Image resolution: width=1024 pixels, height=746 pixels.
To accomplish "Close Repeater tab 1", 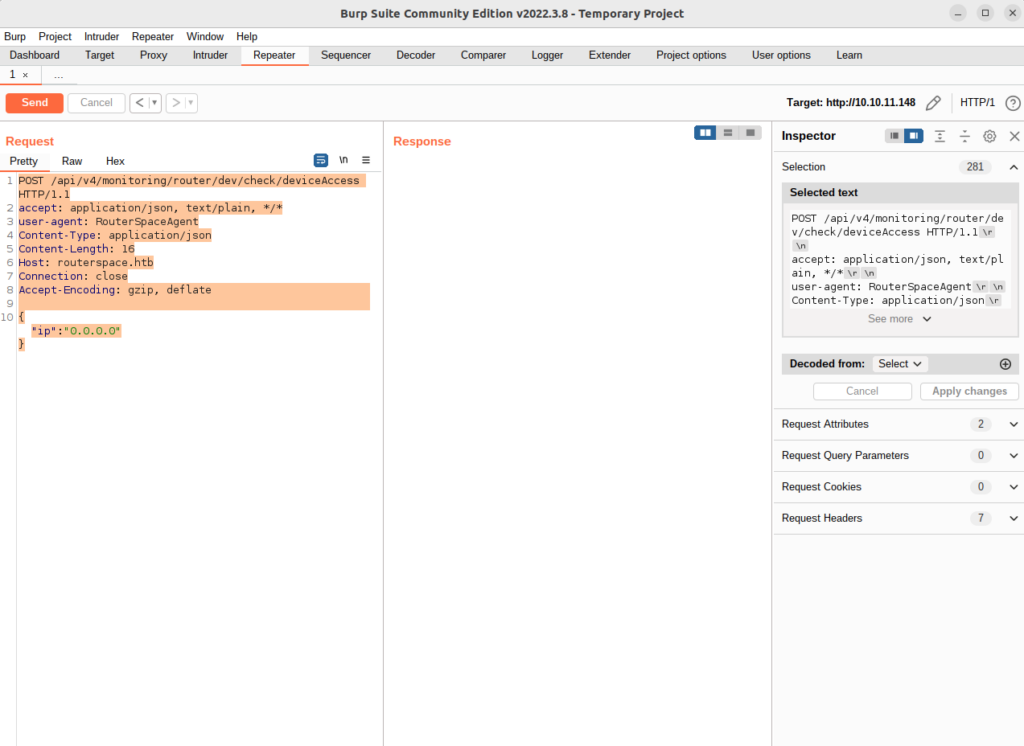I will click(x=25, y=75).
